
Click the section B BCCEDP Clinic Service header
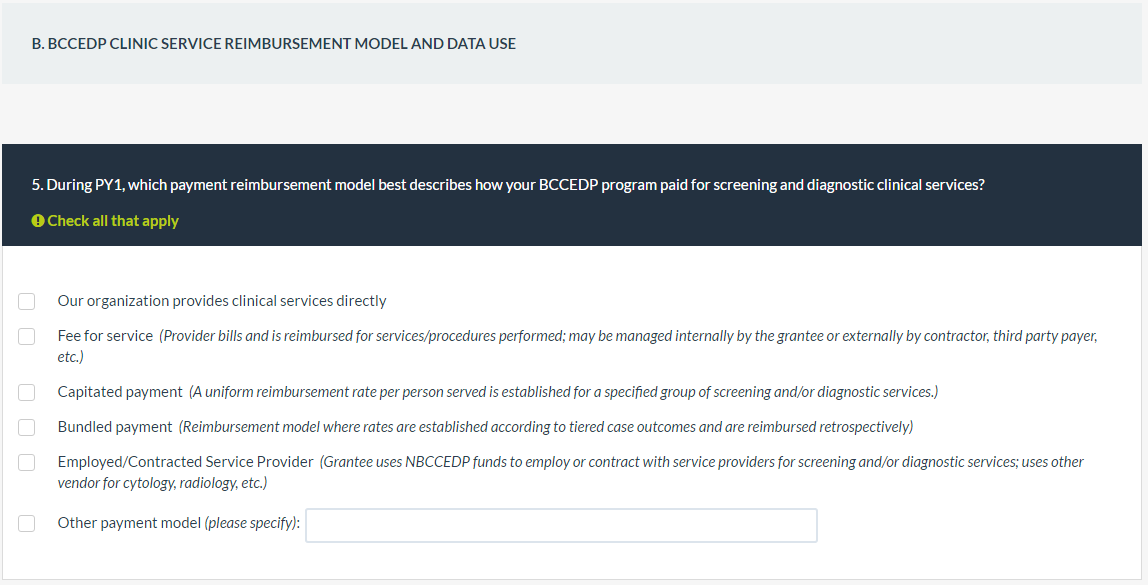coord(274,44)
